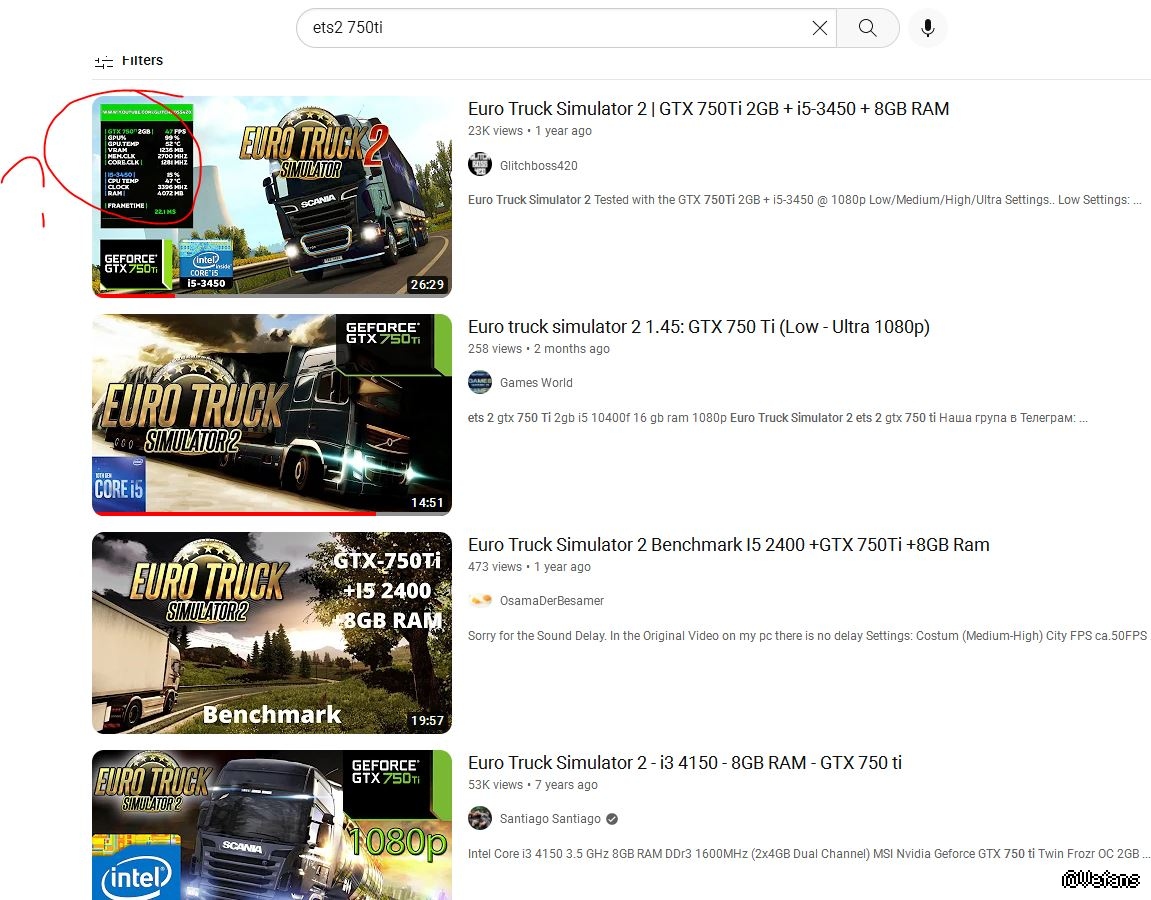Screen dimensions: 1151x900
Task: Visit the Santiago Santiago channel name
Action: tap(551, 819)
